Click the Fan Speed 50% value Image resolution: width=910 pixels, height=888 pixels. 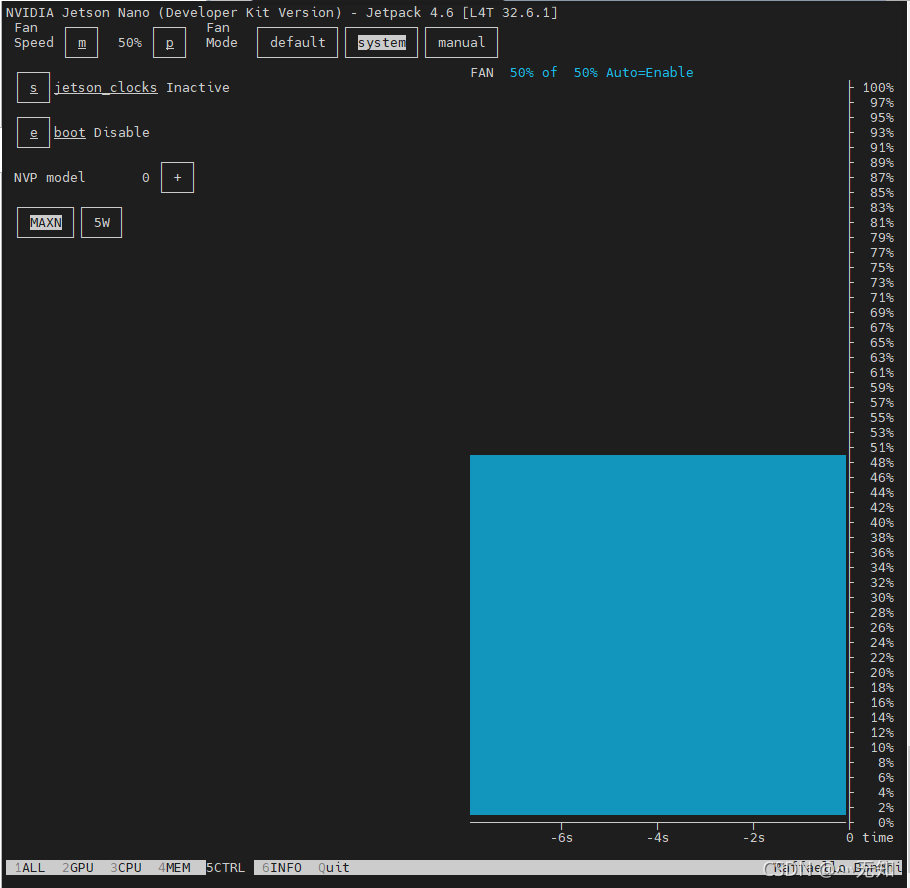130,43
